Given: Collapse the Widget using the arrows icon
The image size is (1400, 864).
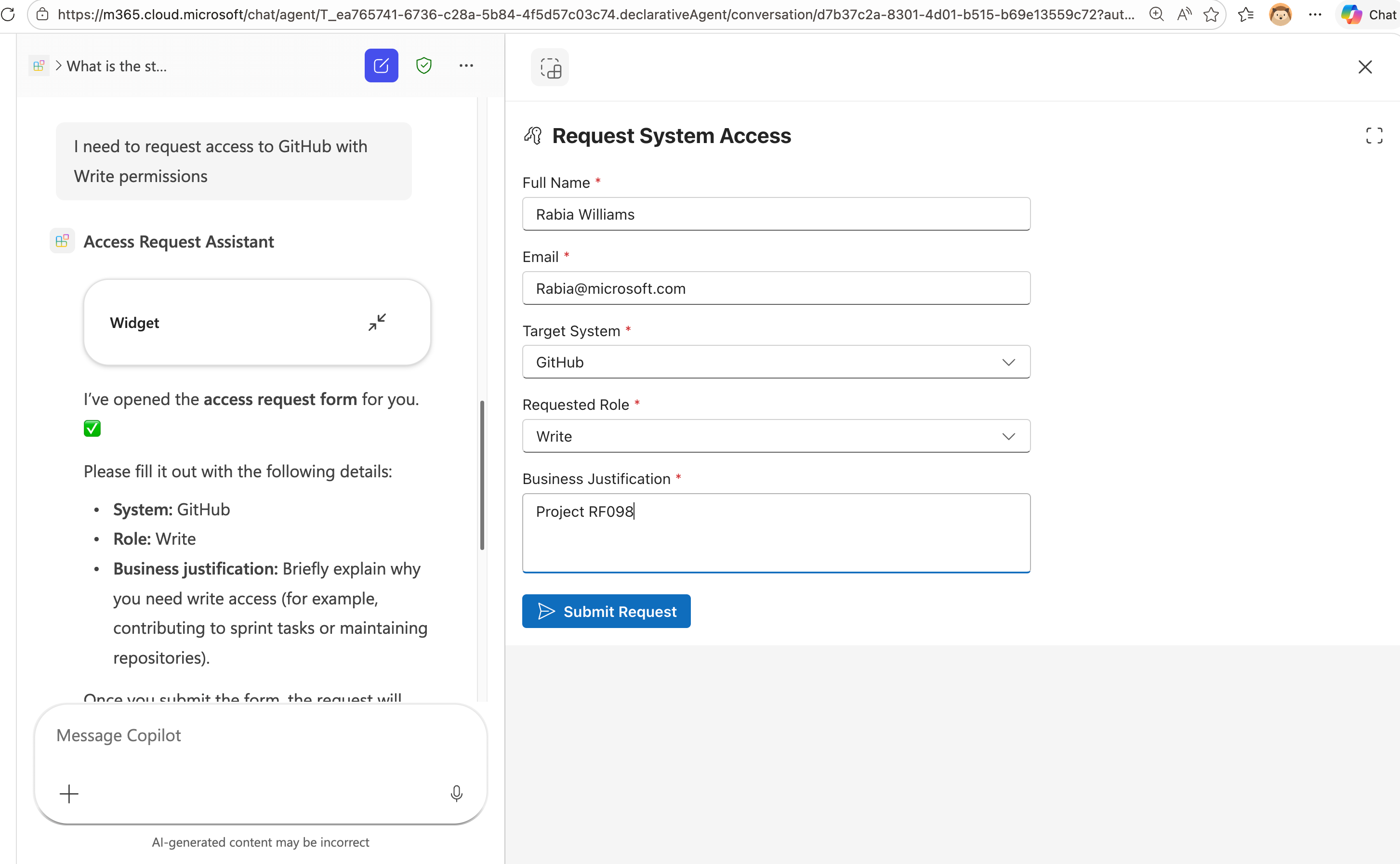Looking at the screenshot, I should [377, 322].
